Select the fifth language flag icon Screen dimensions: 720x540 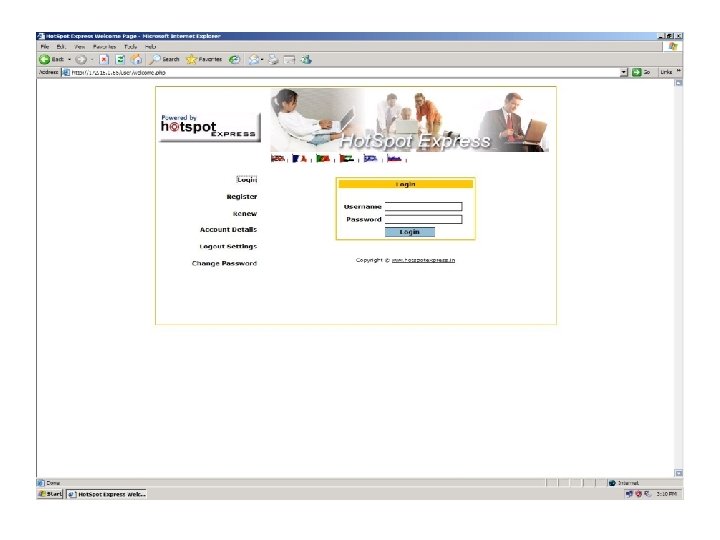click(370, 158)
